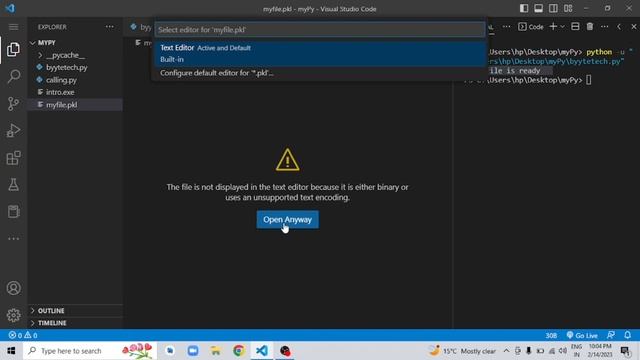Open the Accounts icon

pos(13,288)
